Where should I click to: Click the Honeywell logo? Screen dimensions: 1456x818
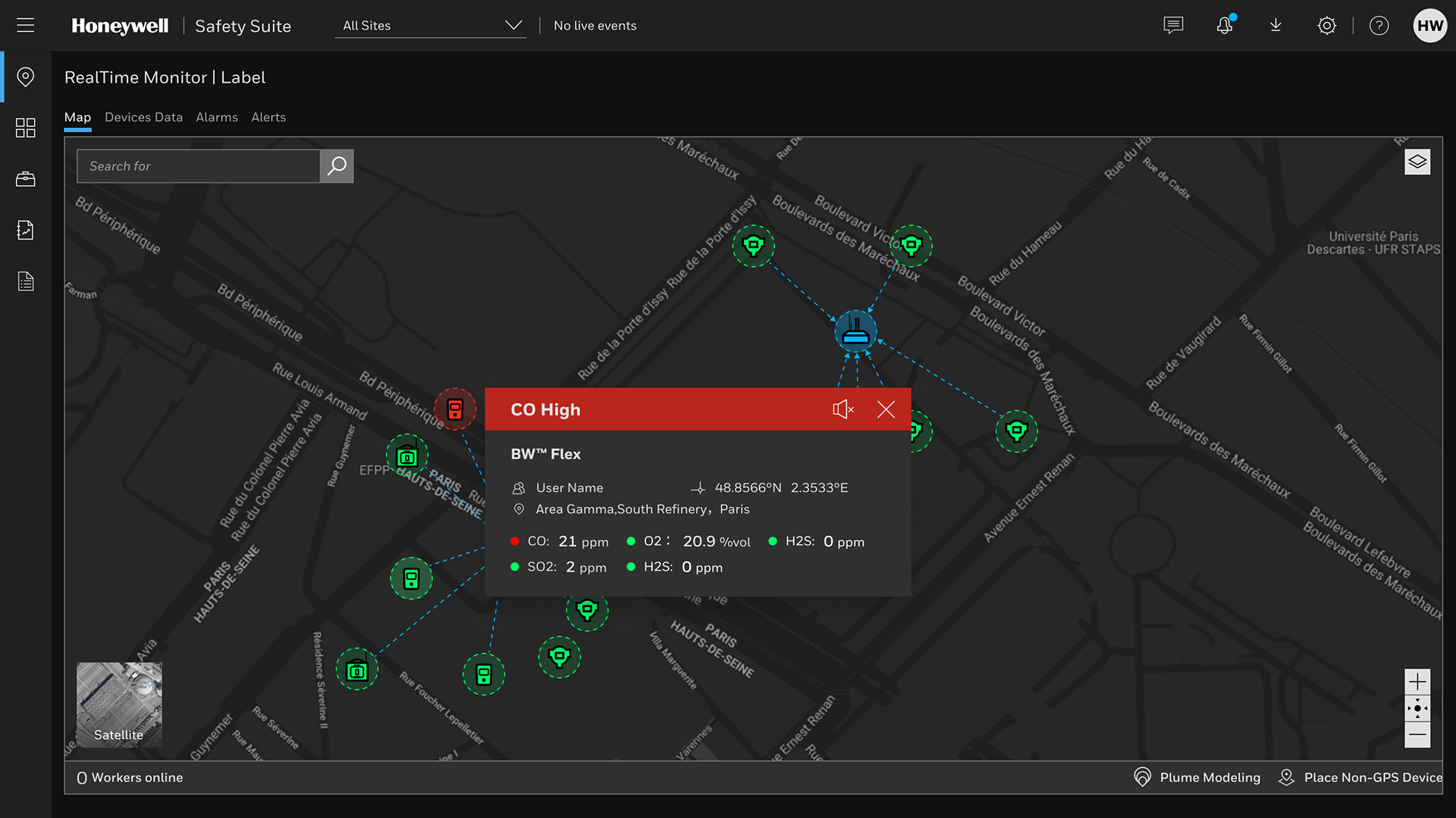(120, 25)
